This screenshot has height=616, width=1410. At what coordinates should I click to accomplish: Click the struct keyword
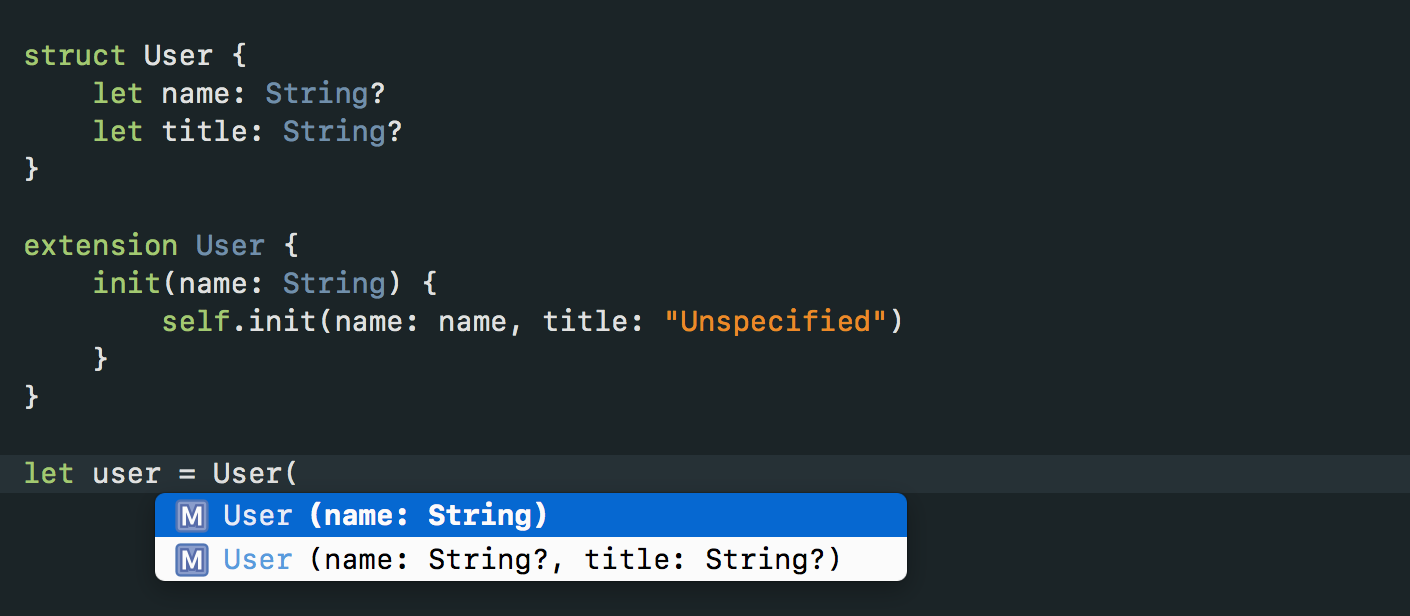[x=75, y=55]
